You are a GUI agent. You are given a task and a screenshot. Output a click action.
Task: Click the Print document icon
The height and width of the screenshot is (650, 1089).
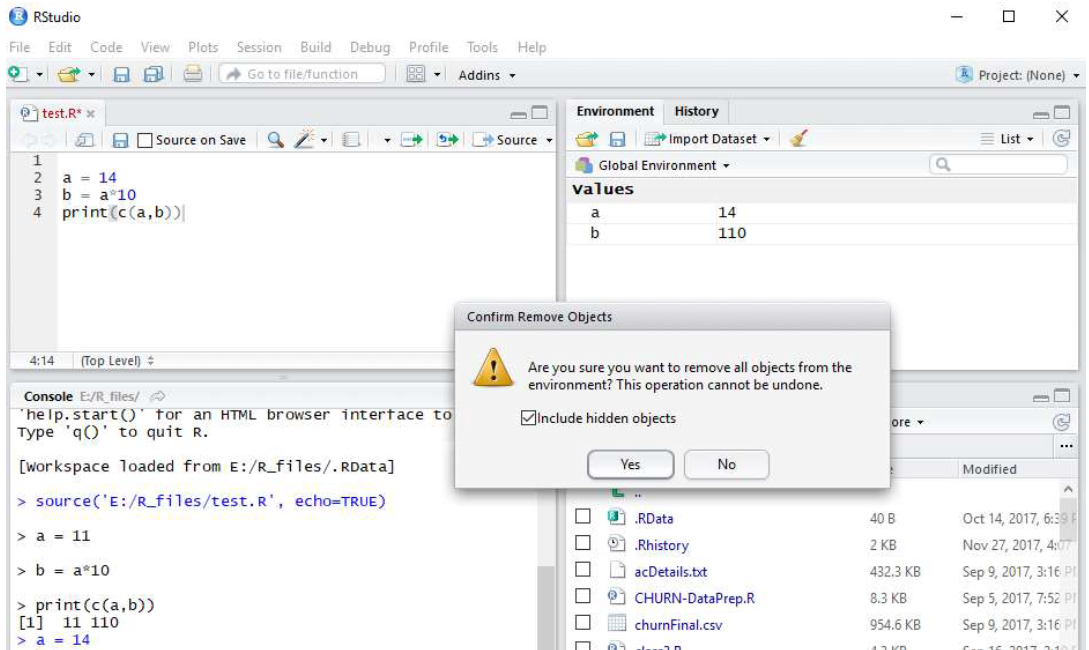tap(193, 75)
